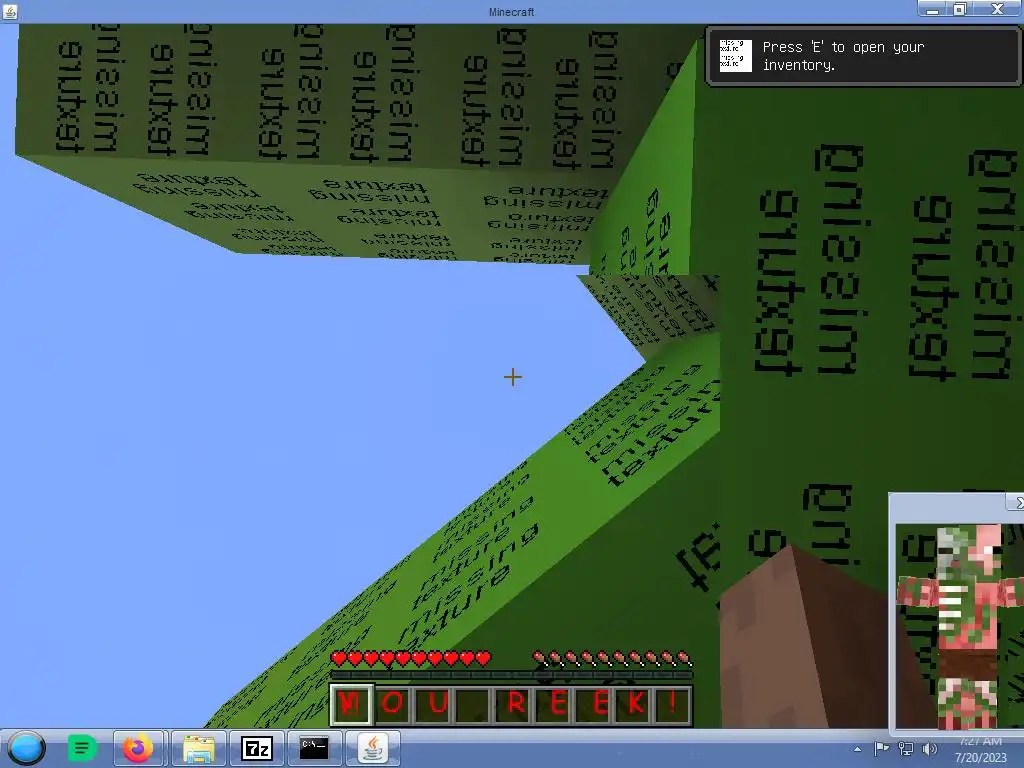The height and width of the screenshot is (768, 1024).
Task: Open the Windows Start orb
Action: 26,748
